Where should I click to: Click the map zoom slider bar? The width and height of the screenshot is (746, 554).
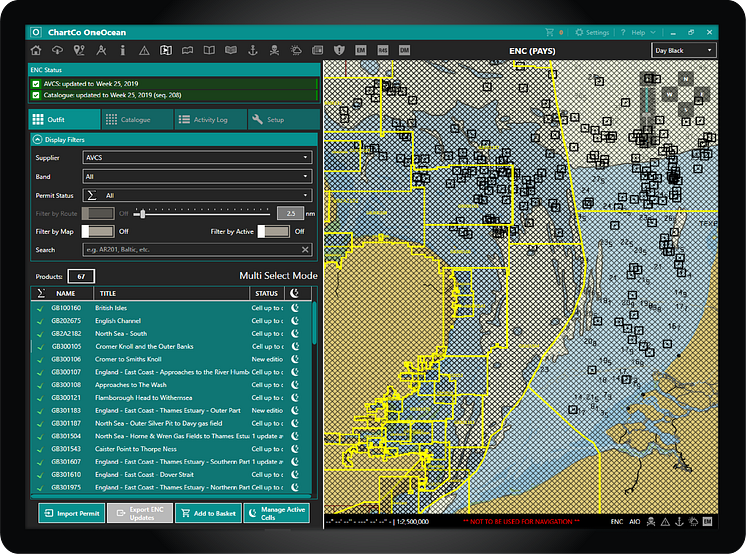(x=647, y=99)
